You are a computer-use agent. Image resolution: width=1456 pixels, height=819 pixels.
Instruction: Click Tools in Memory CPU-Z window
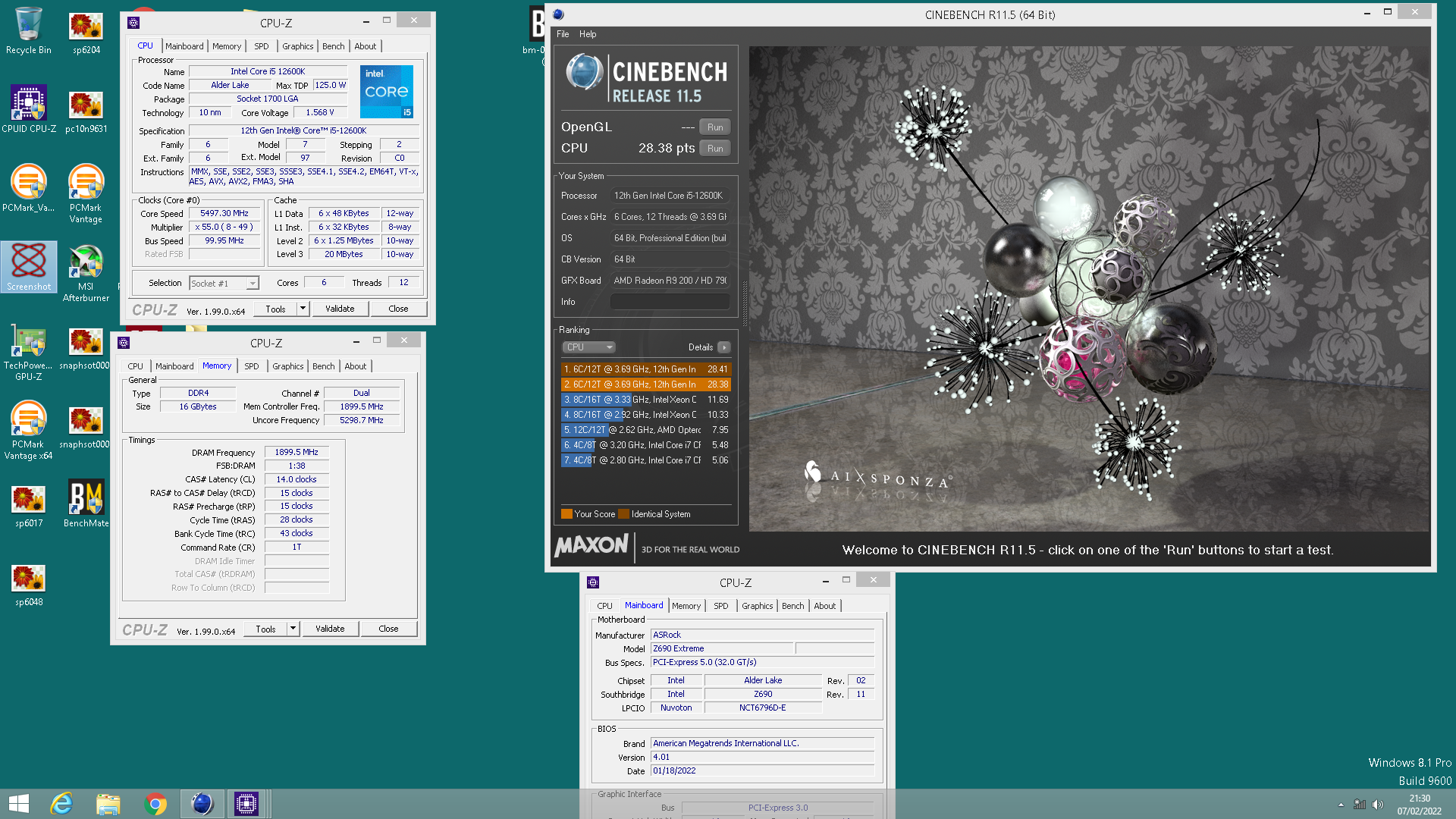[265, 629]
